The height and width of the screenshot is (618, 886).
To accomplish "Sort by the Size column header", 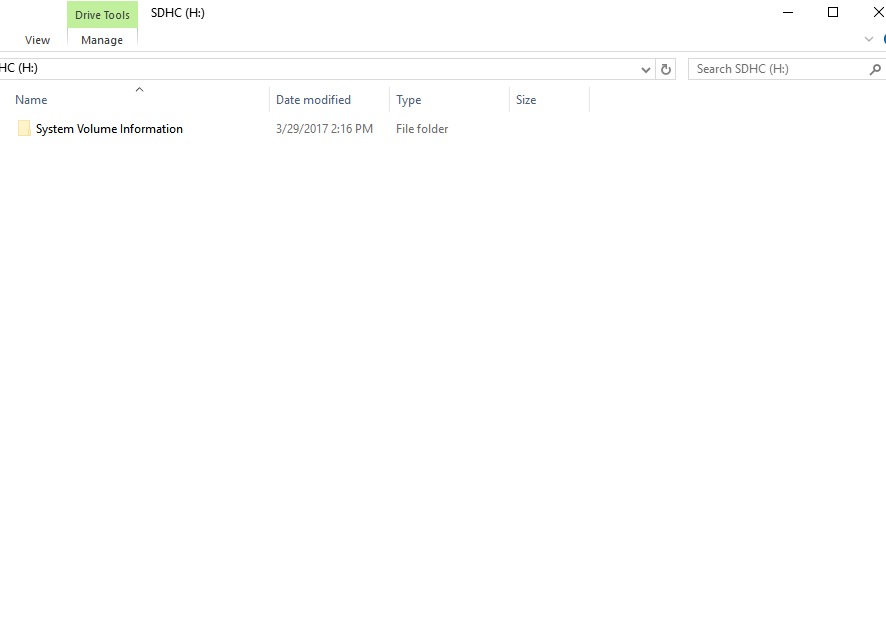I will pos(549,99).
